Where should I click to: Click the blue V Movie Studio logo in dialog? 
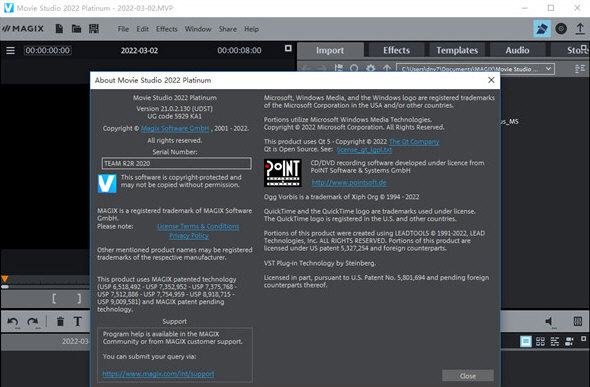coord(107,184)
